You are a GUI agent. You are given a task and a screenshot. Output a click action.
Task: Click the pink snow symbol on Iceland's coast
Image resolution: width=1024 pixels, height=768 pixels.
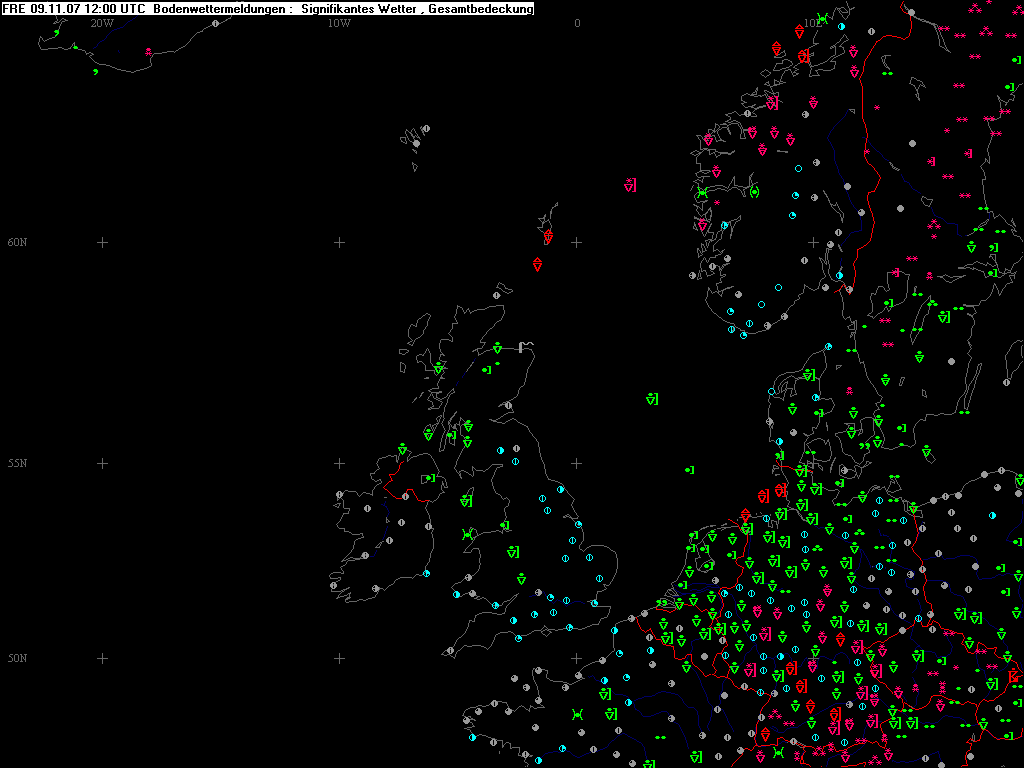[x=148, y=50]
